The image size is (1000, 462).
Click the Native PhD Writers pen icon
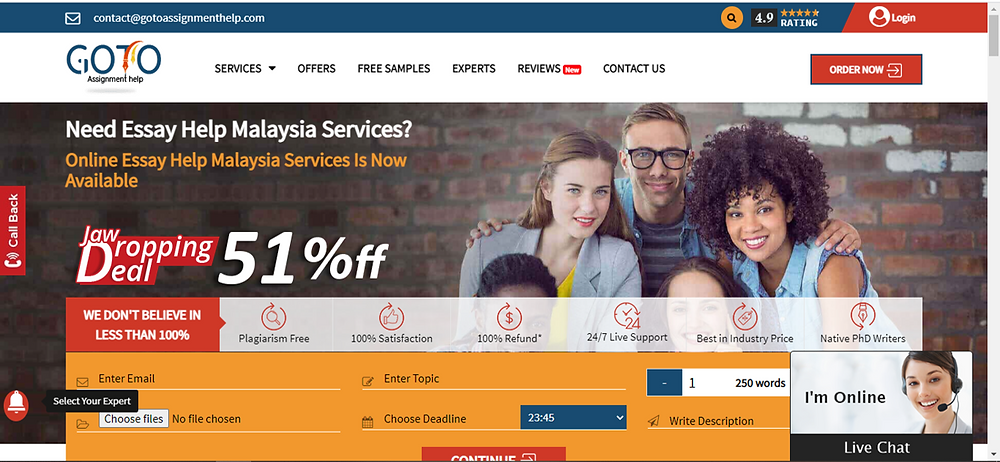click(x=862, y=316)
